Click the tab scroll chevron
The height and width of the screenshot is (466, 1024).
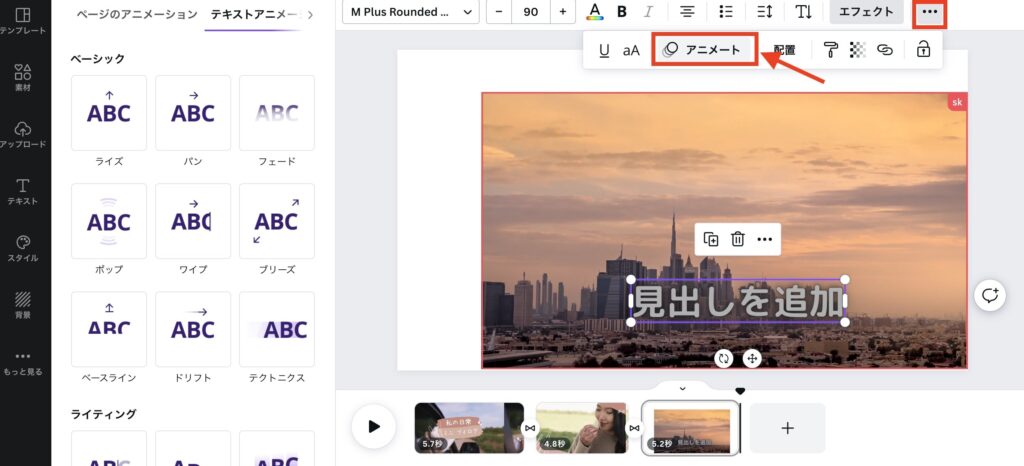[x=310, y=14]
